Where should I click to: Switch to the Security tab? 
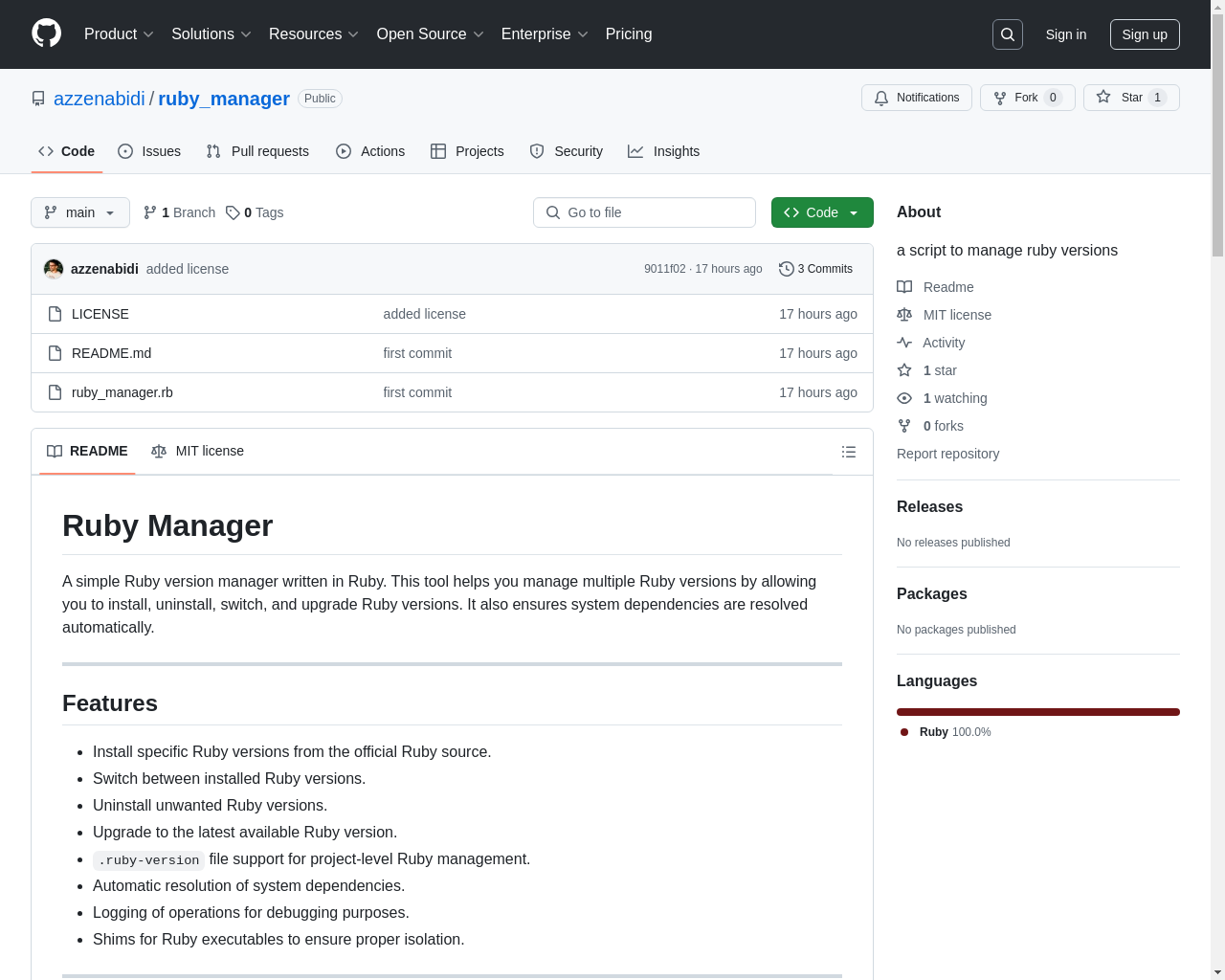pos(567,151)
